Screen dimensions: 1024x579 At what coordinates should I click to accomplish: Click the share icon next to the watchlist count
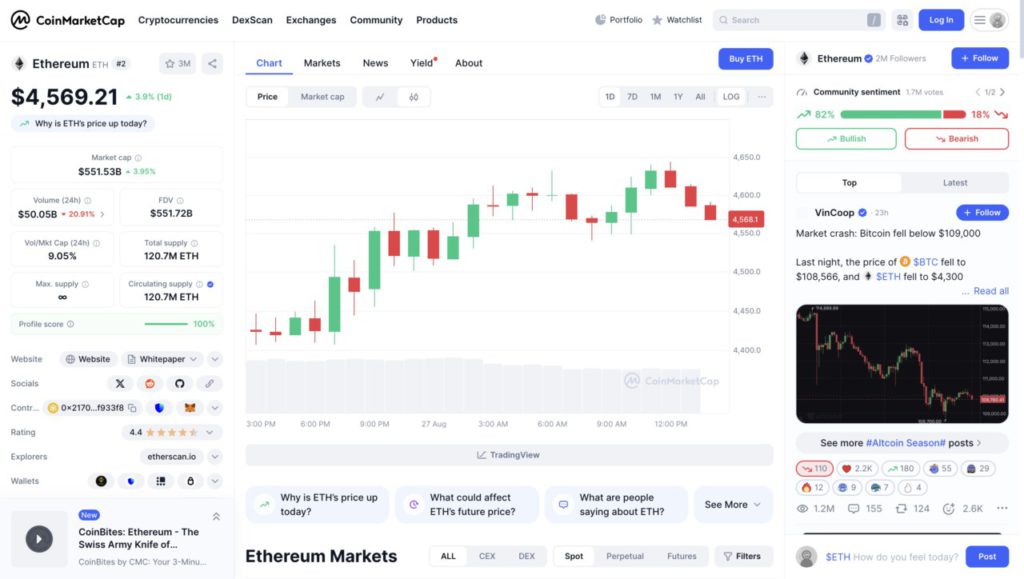point(211,62)
